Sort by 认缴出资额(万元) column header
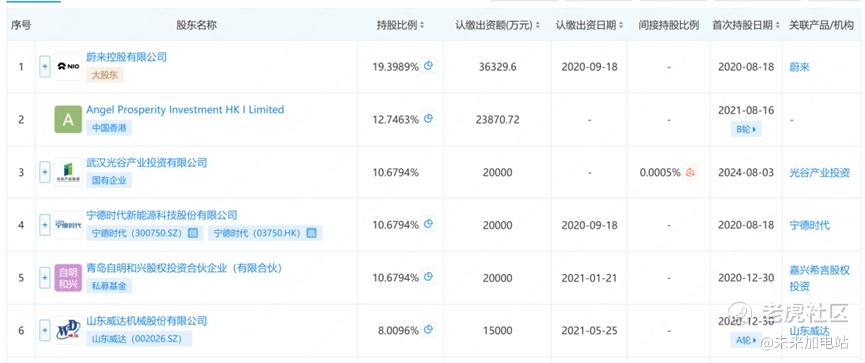The height and width of the screenshot is (363, 865). tap(498, 25)
